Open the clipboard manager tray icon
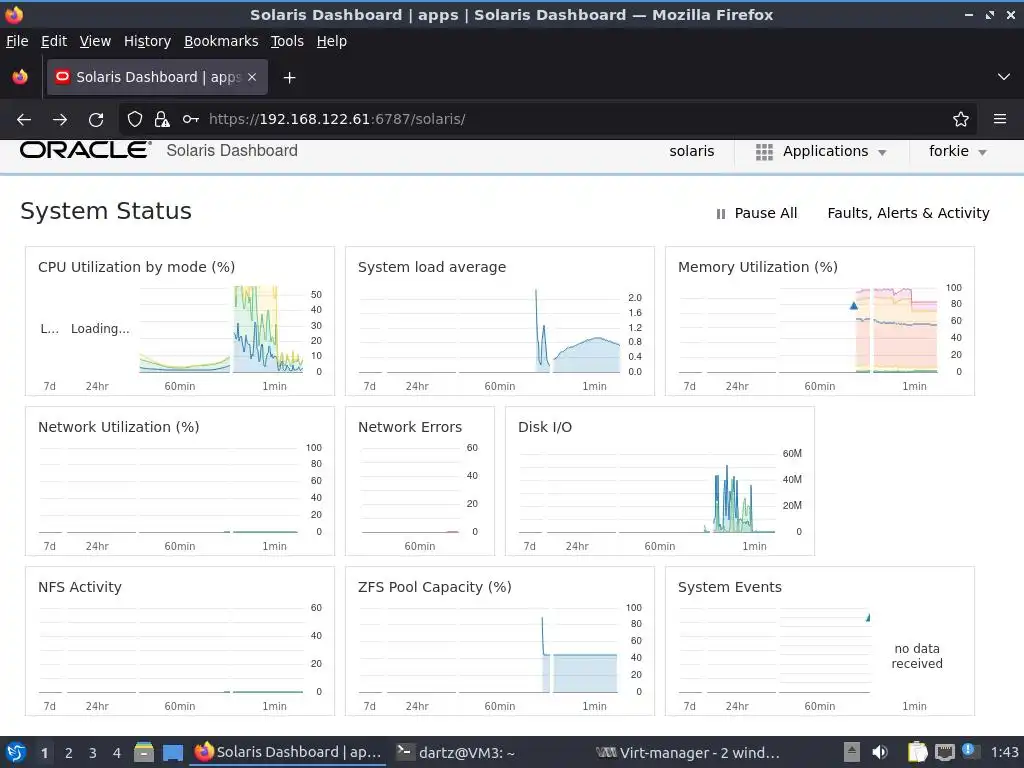Viewport: 1024px width, 768px height. click(918, 752)
